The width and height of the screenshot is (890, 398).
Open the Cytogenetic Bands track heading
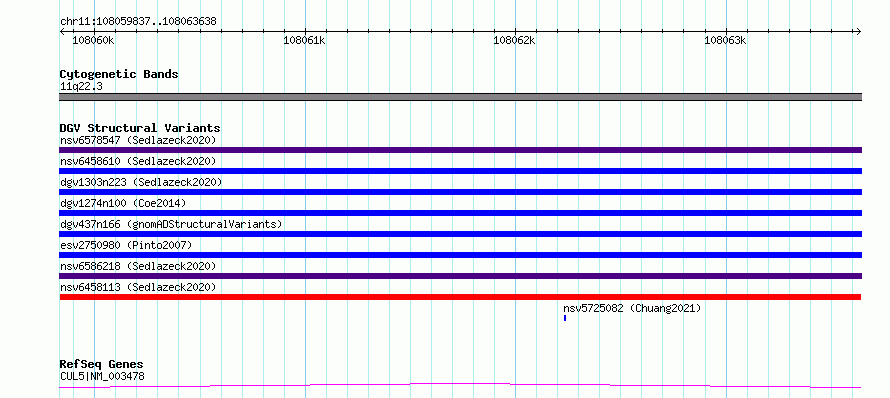[119, 74]
